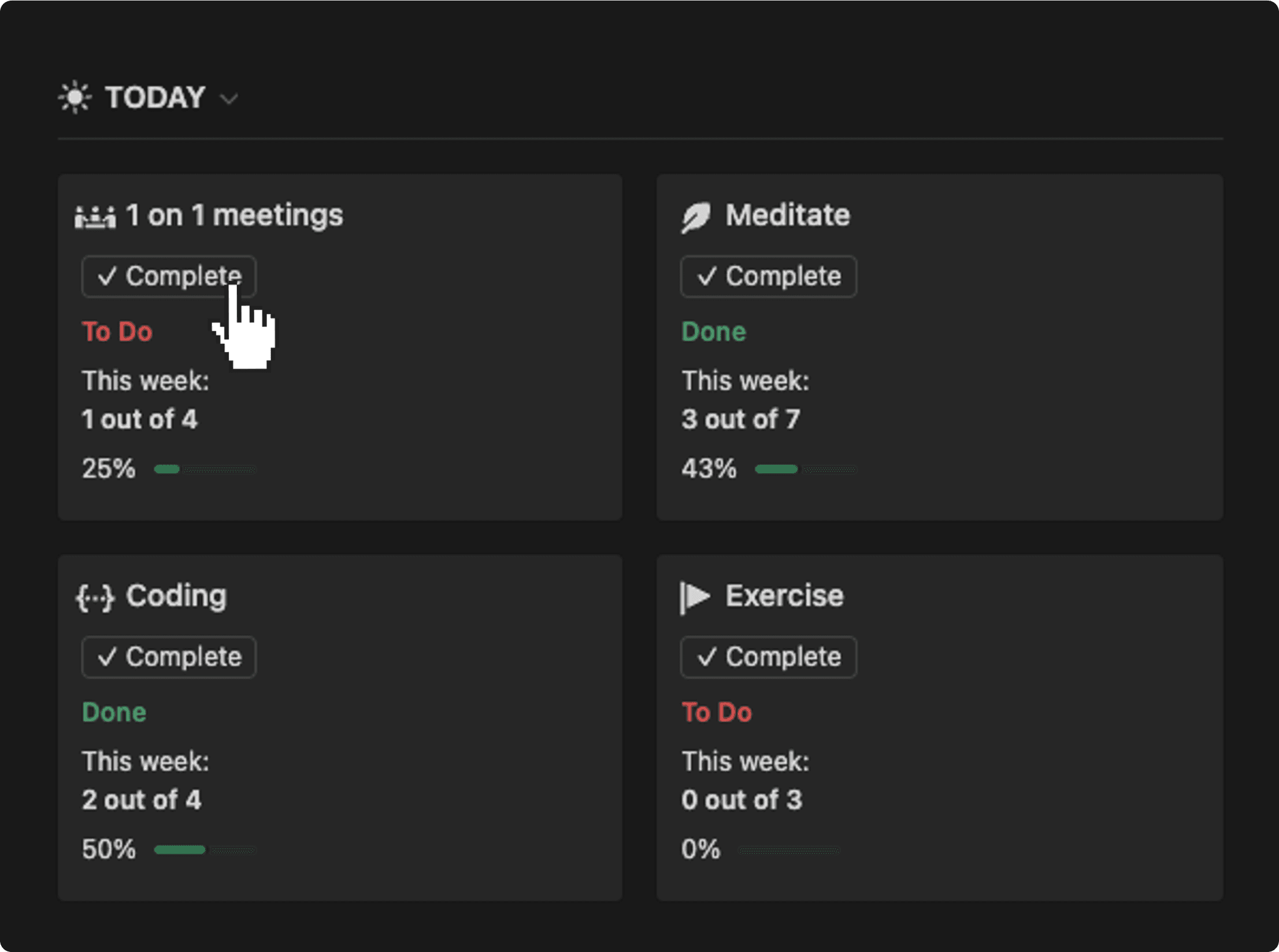Click the people icon for 1 on 1 meetings

coord(95,217)
